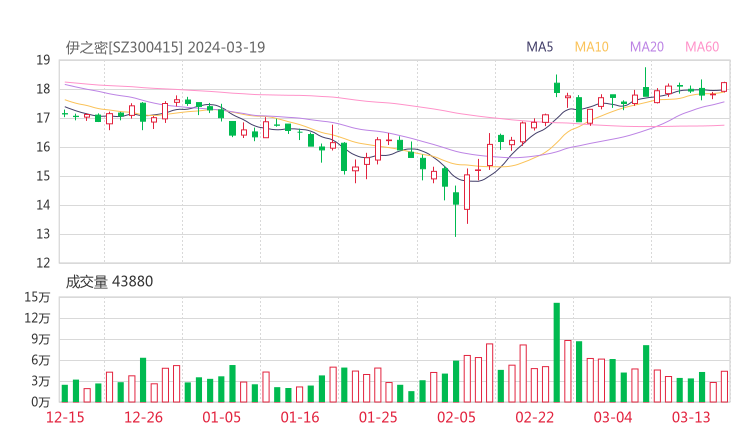Click the price axis value 16
Screen dimensions: 740x440
pyautogui.click(x=43, y=147)
